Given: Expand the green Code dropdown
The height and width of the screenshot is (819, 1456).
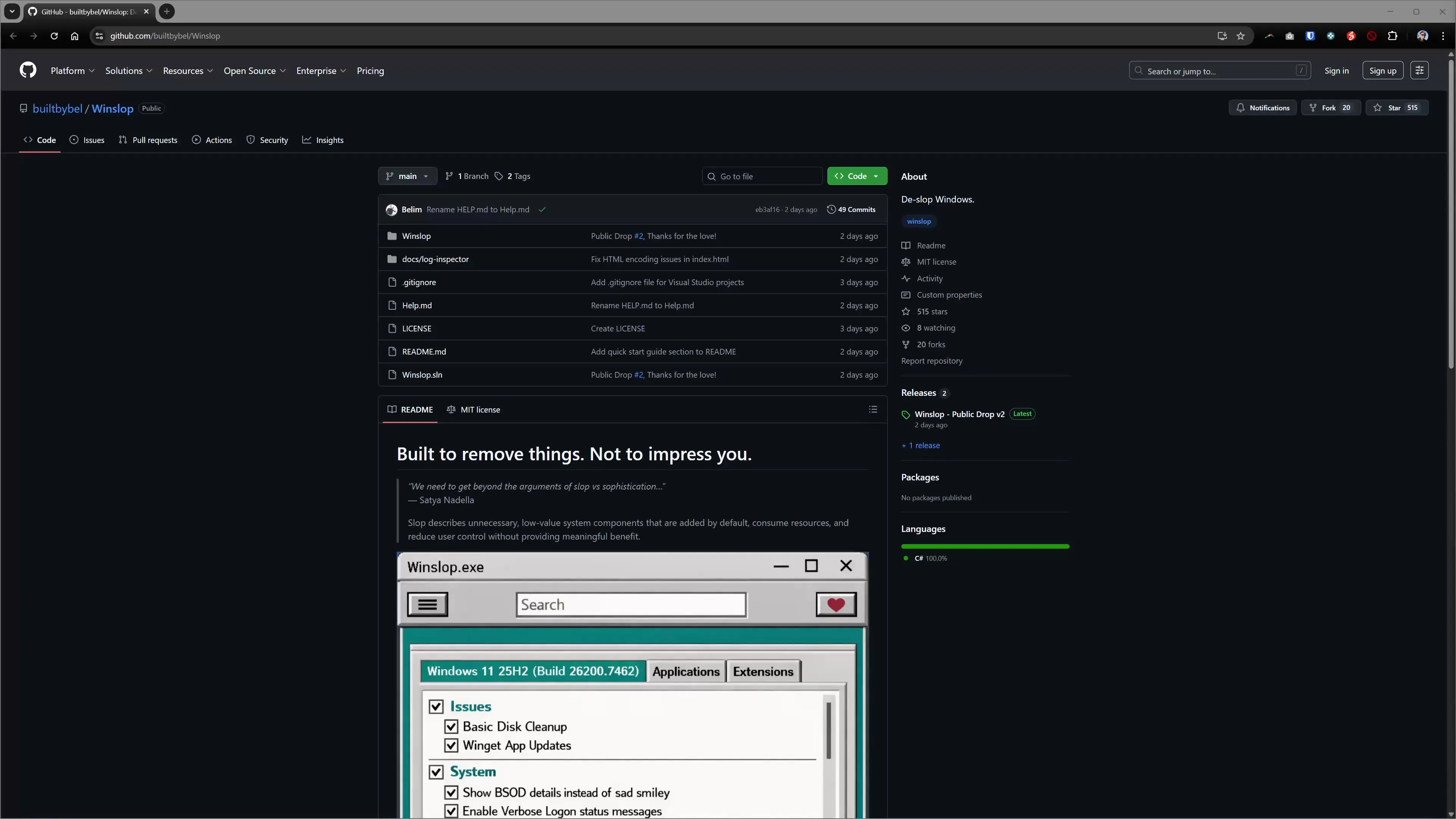Looking at the screenshot, I should [x=857, y=176].
